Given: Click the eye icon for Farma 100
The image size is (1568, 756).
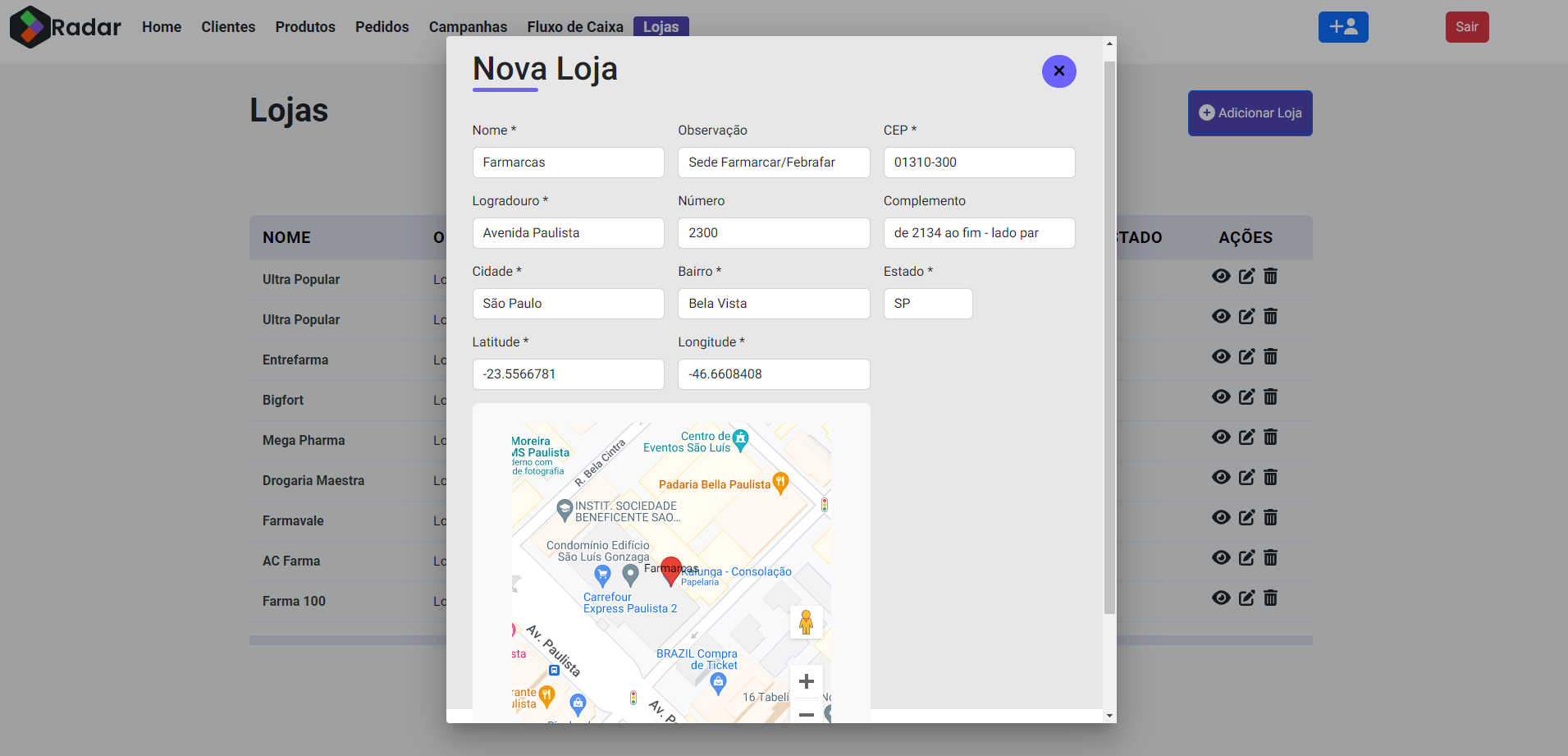Looking at the screenshot, I should click(x=1221, y=598).
